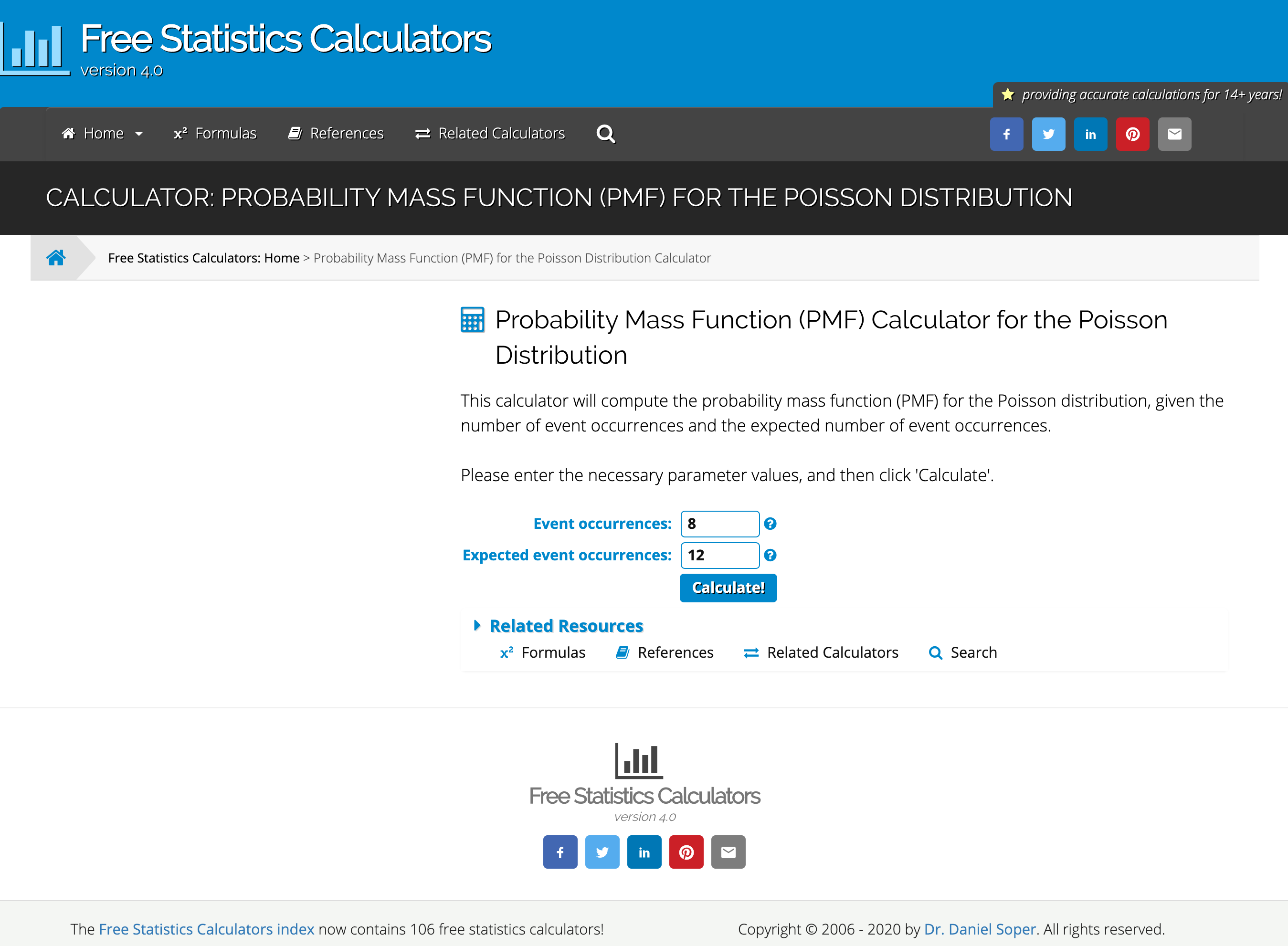Share on Twitter via the header icon
This screenshot has width=1288, height=946.
1048,134
